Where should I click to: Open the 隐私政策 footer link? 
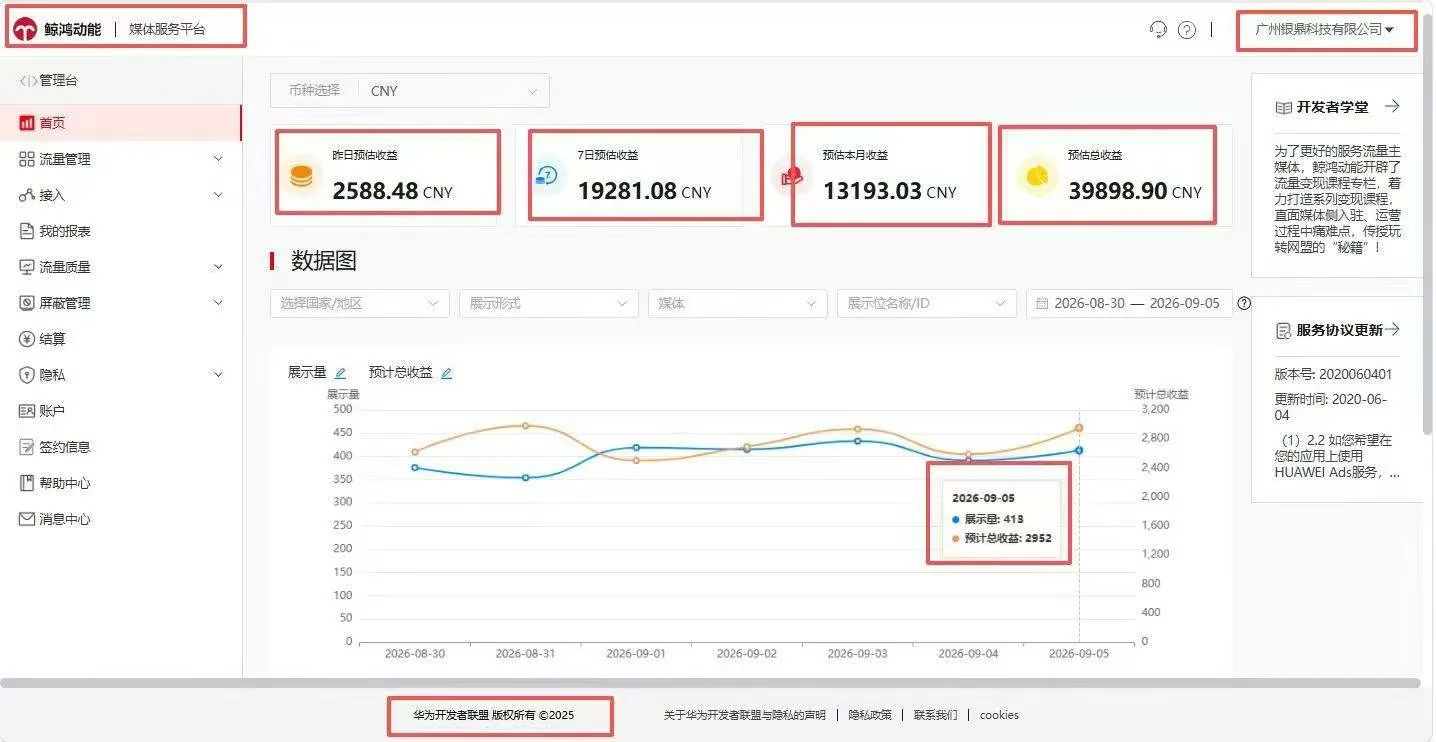point(870,715)
